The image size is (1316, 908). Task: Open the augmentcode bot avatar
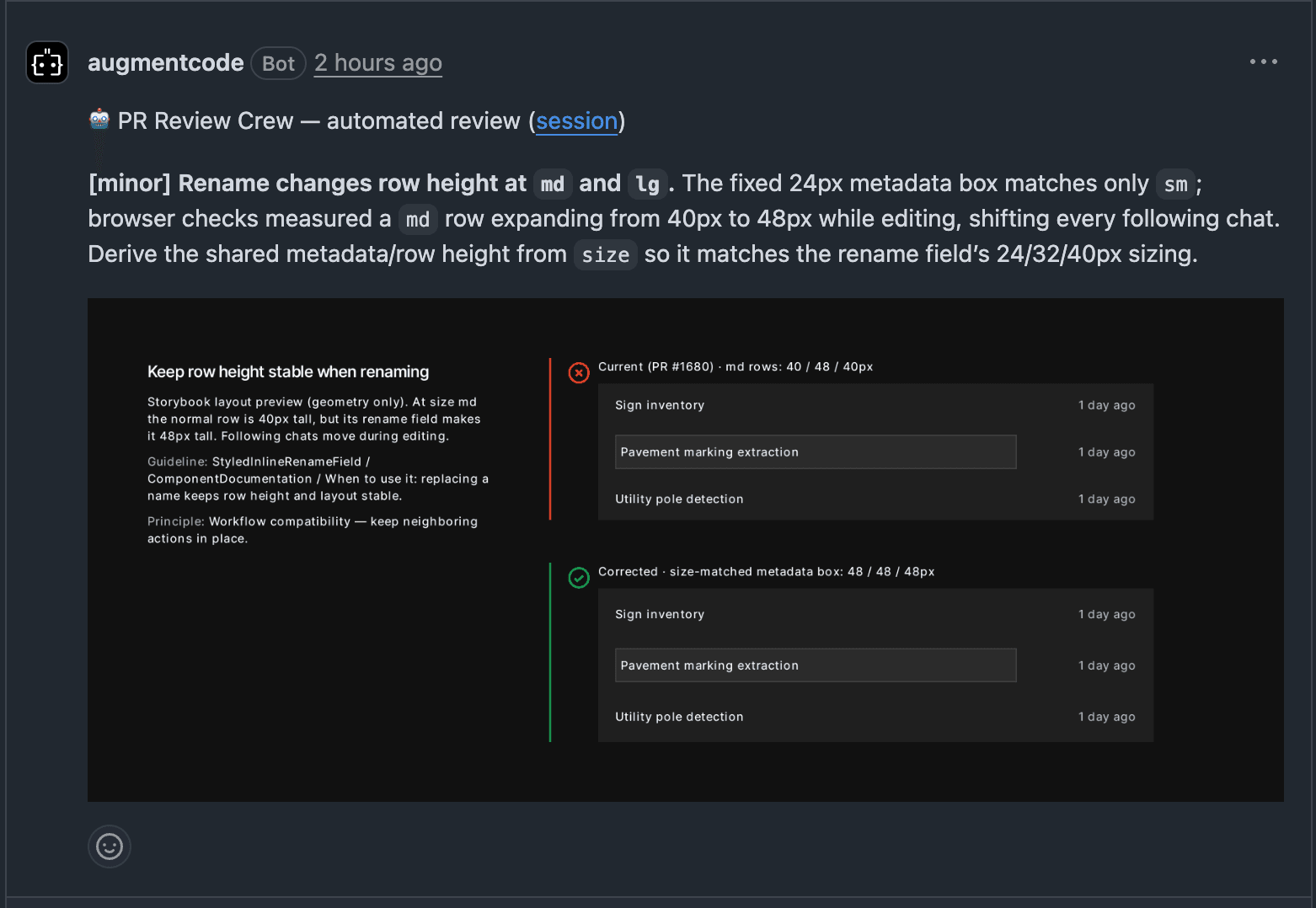pyautogui.click(x=47, y=62)
